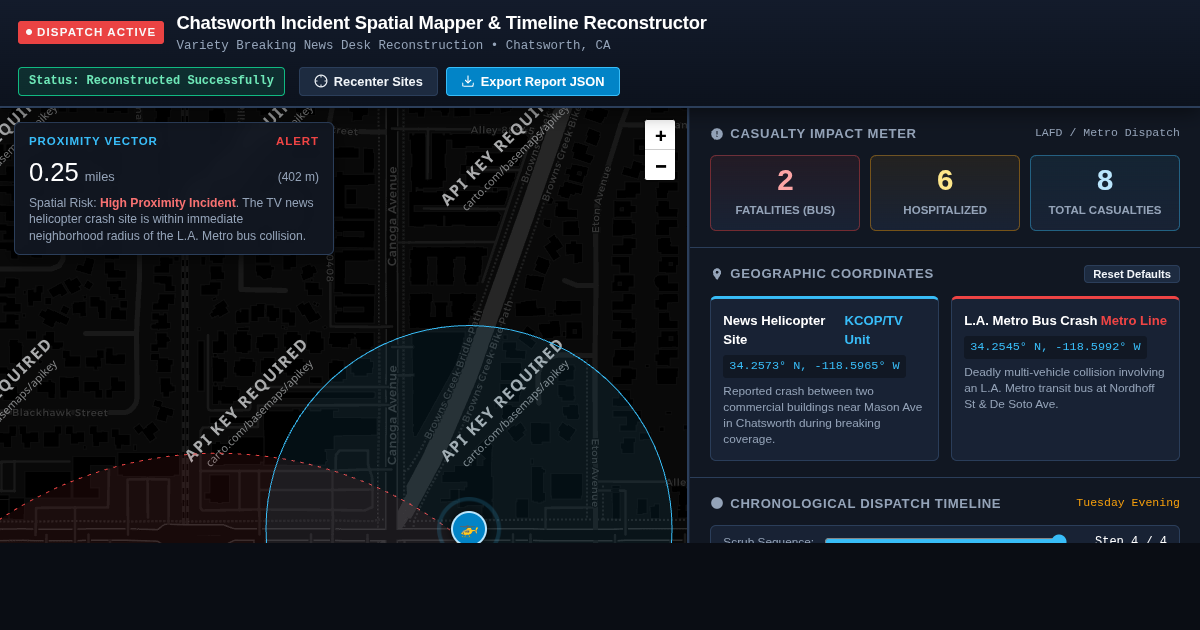The height and width of the screenshot is (630, 1200).
Task: Click the Proximity Vector heading
Action: (93, 141)
